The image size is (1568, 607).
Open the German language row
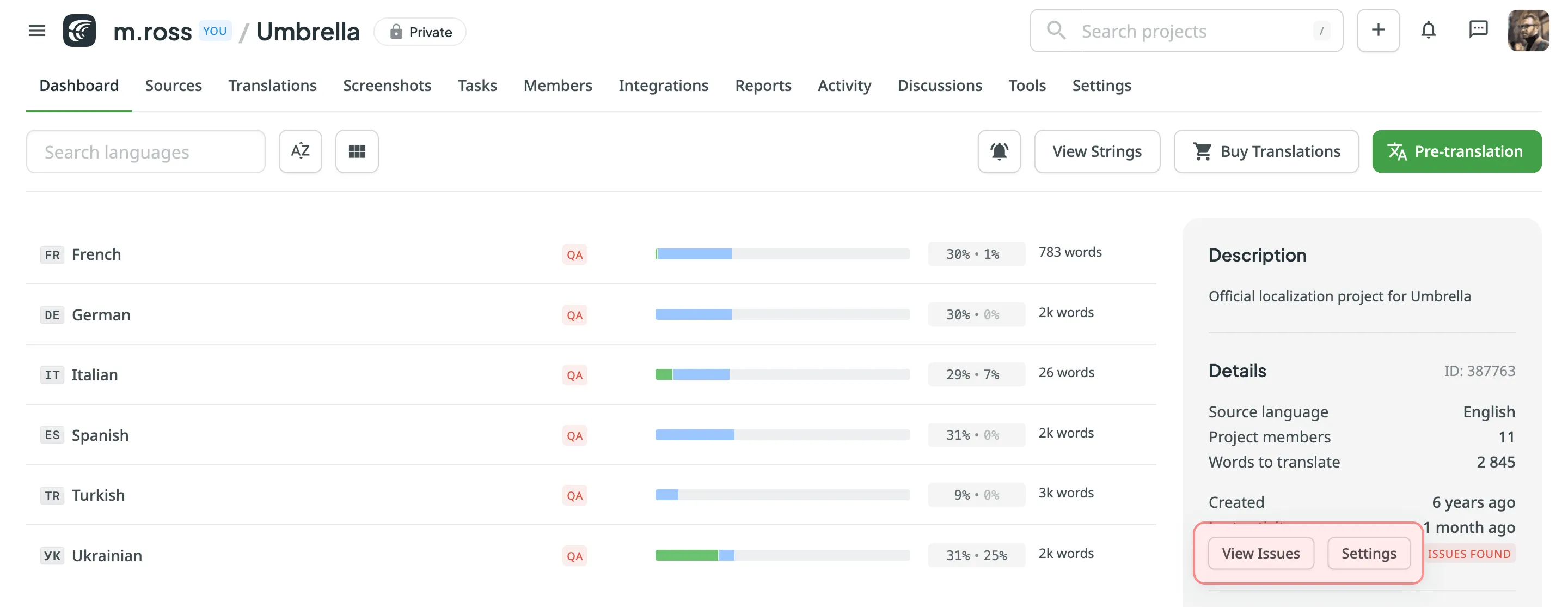pyautogui.click(x=101, y=314)
